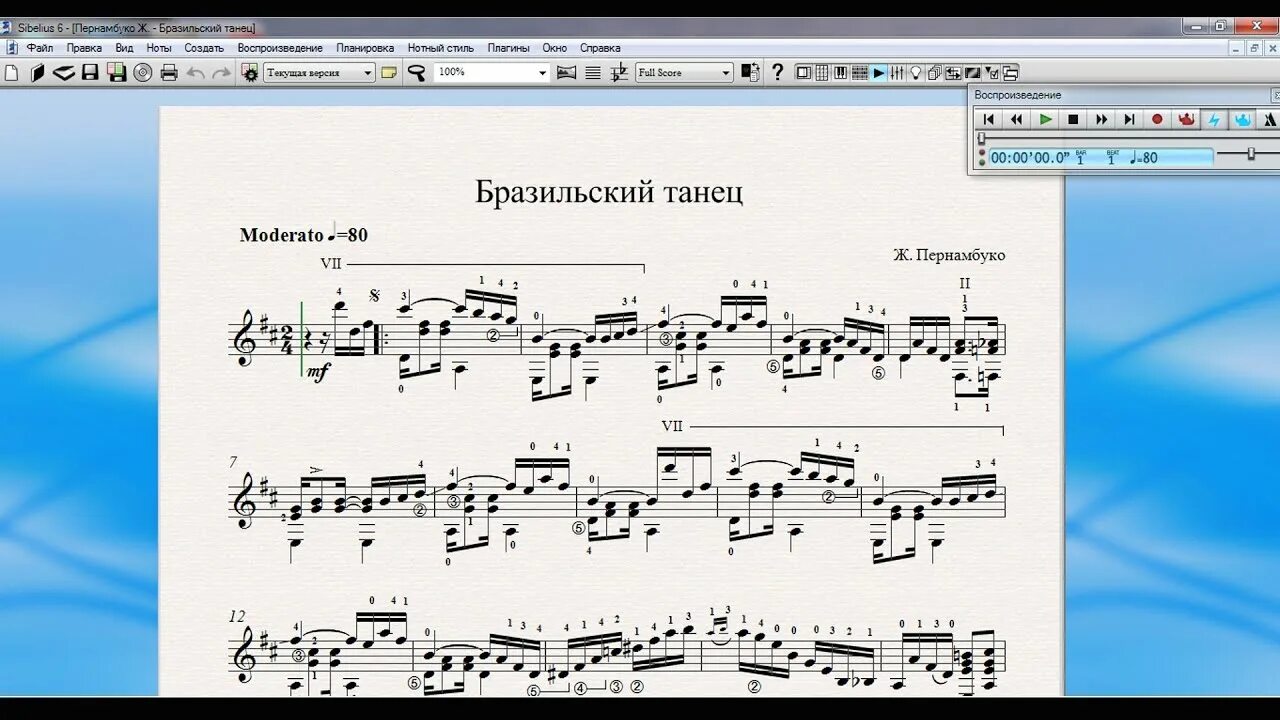Show the Keyboard window with the piano keys icon
Viewport: 1280px width, 720px height.
point(841,72)
